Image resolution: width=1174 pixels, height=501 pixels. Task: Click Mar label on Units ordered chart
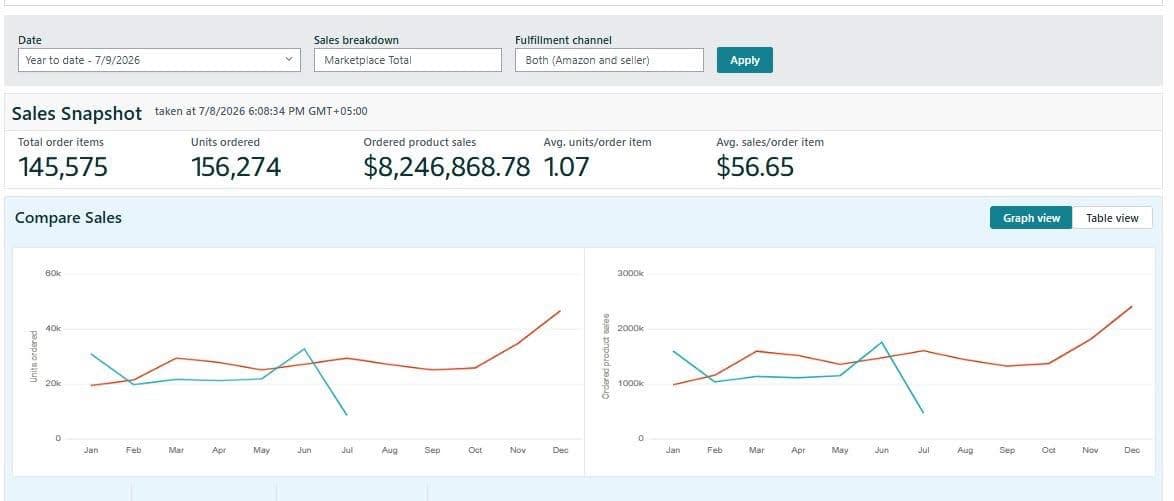pyautogui.click(x=176, y=450)
